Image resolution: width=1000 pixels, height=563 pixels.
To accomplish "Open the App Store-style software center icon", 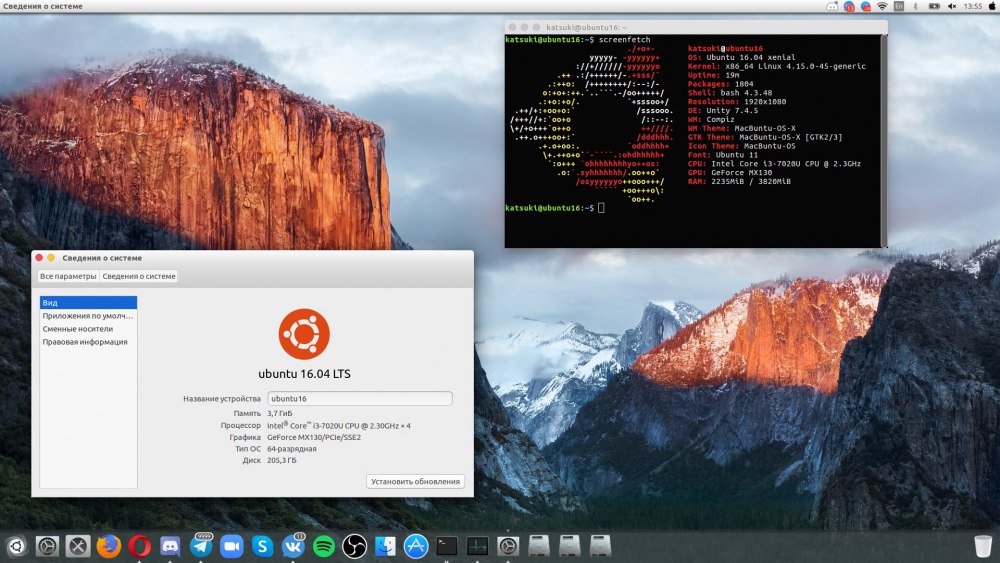I will [416, 546].
